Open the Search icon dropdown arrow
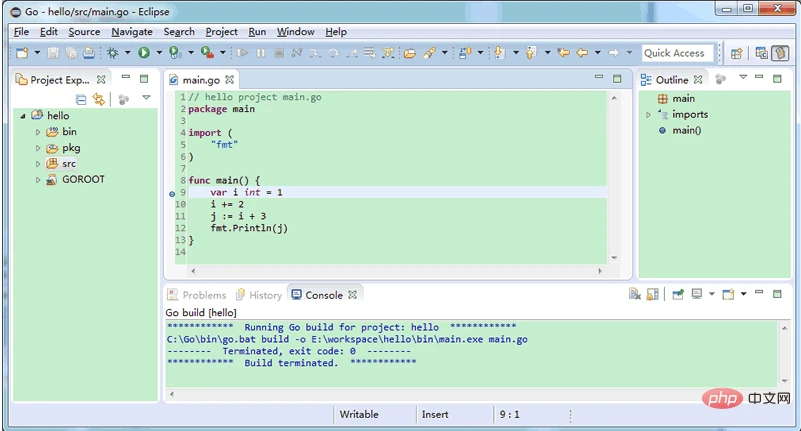This screenshot has height=431, width=801. (444, 53)
